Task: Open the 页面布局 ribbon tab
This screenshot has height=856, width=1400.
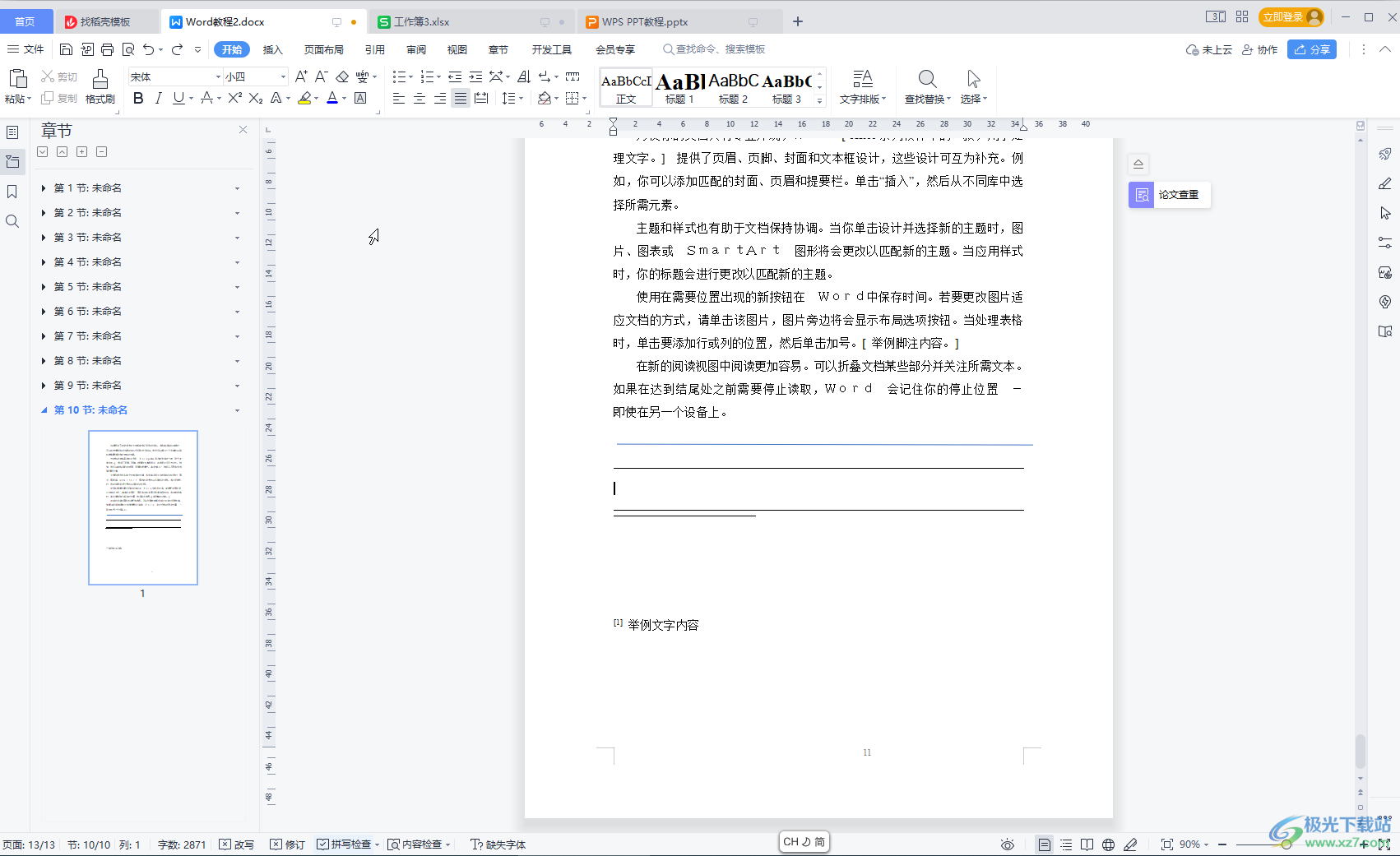Action: [x=323, y=49]
